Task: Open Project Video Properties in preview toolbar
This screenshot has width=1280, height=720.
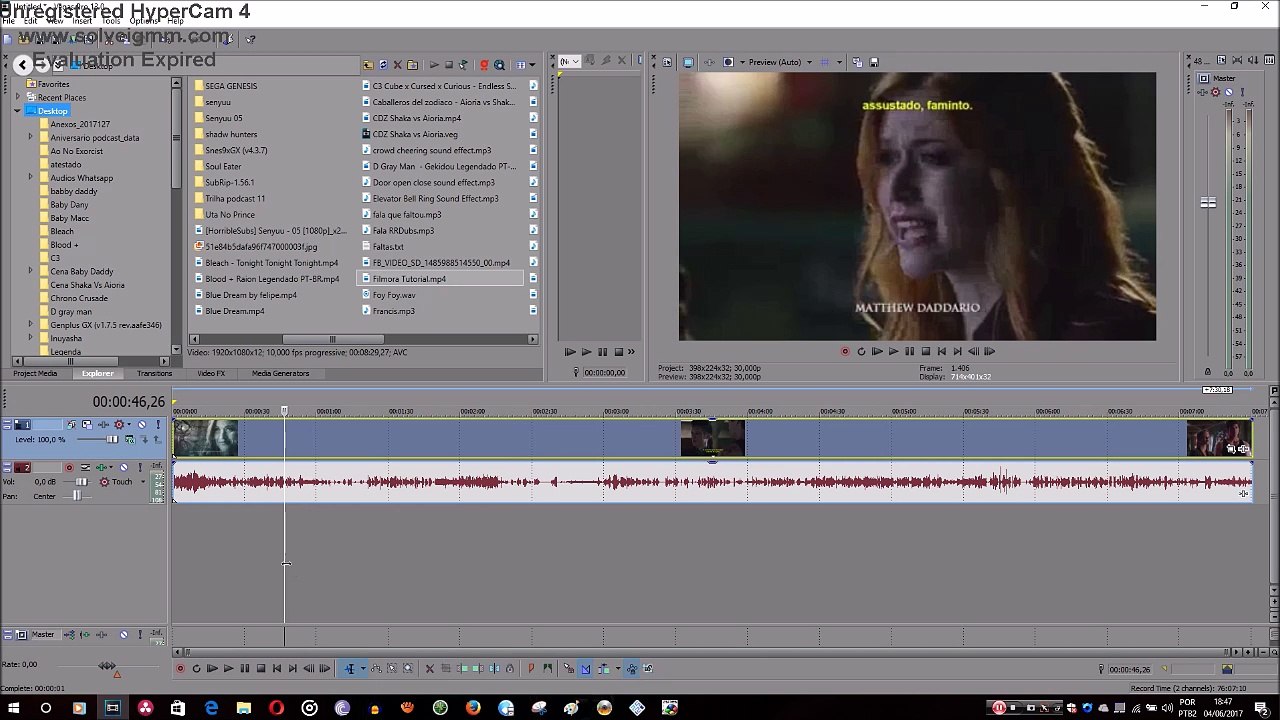Action: [x=667, y=62]
